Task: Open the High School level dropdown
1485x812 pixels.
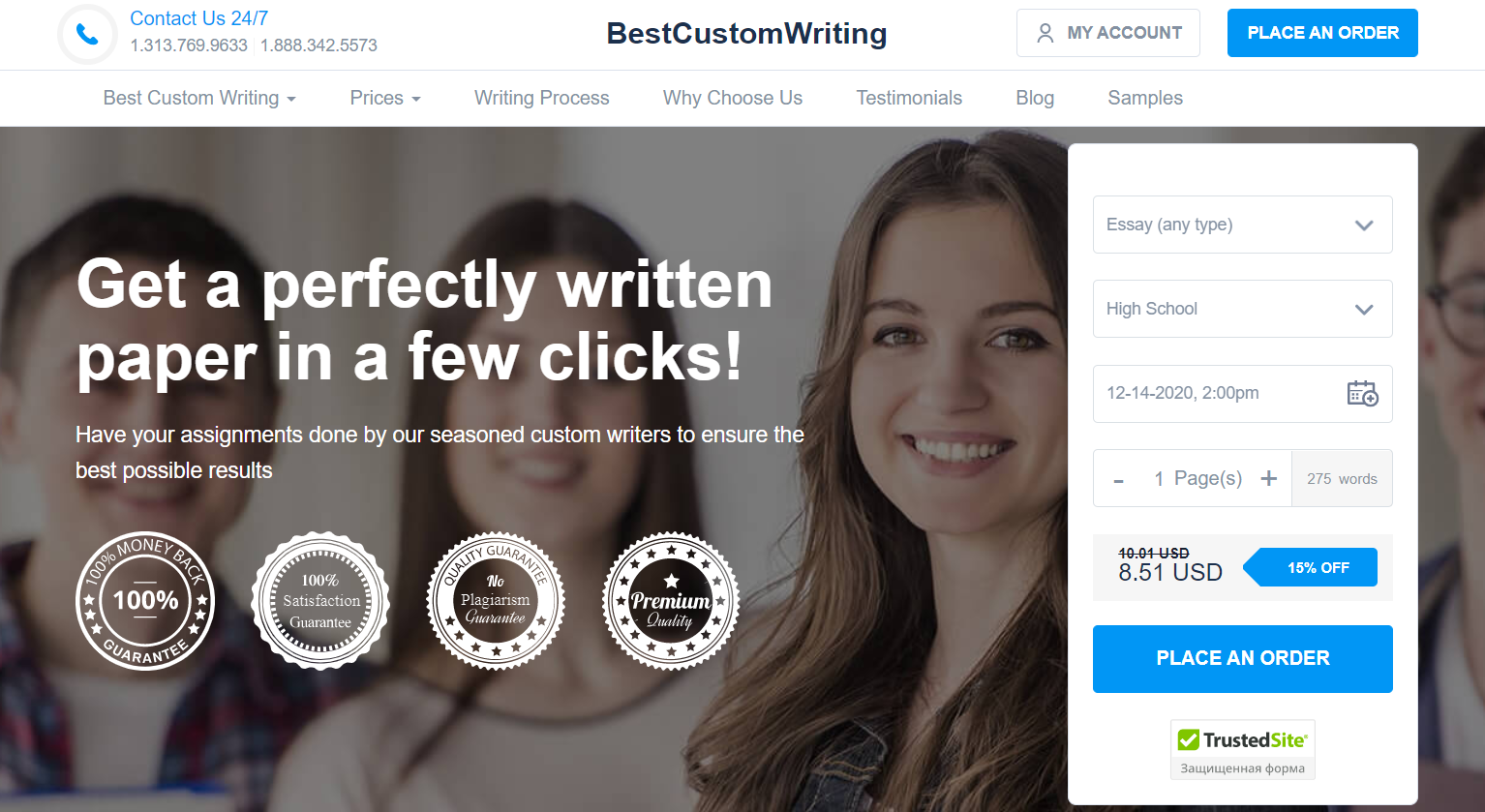Action: [x=1243, y=309]
